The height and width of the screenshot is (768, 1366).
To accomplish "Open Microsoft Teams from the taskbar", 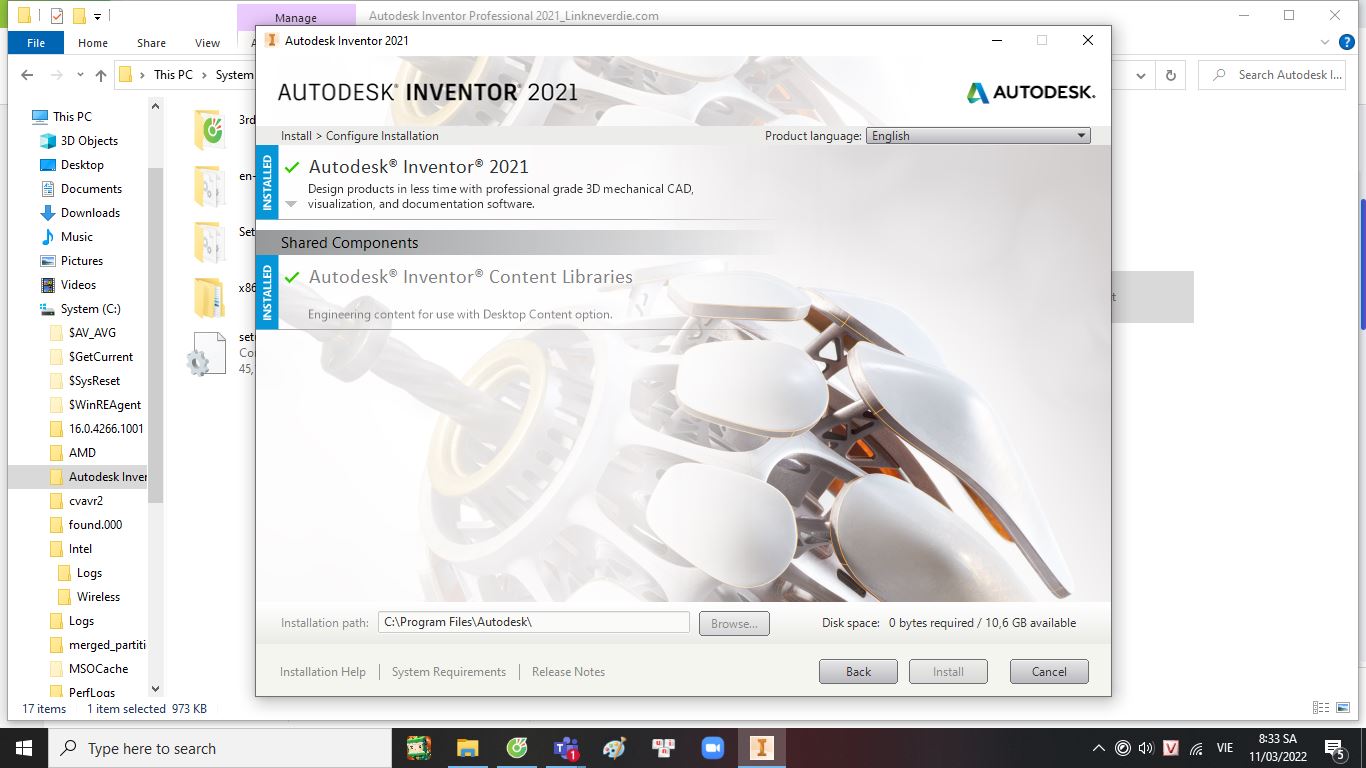I will [565, 747].
